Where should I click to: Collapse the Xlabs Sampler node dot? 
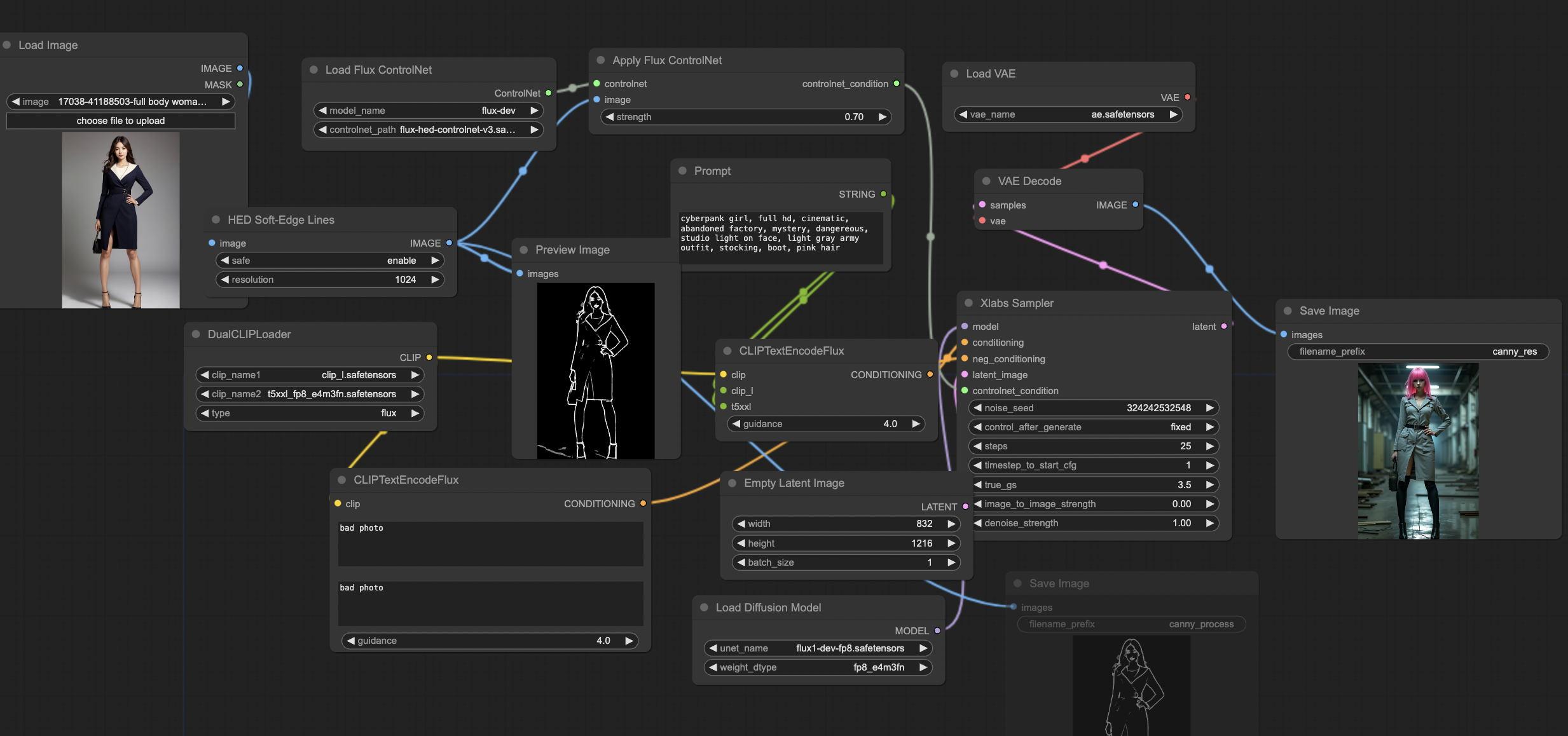[x=968, y=303]
